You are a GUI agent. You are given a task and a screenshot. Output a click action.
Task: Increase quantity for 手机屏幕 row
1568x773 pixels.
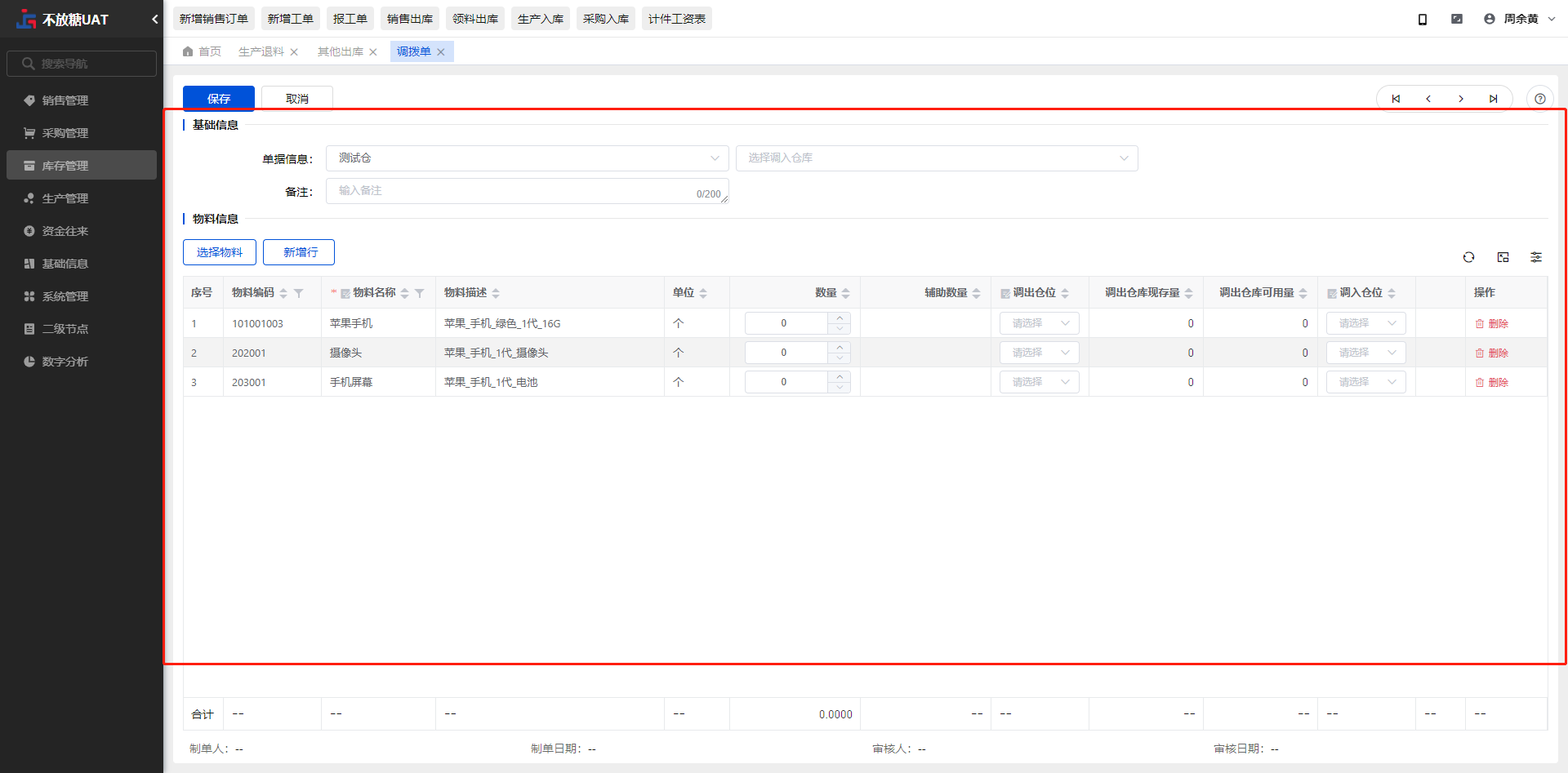point(840,376)
